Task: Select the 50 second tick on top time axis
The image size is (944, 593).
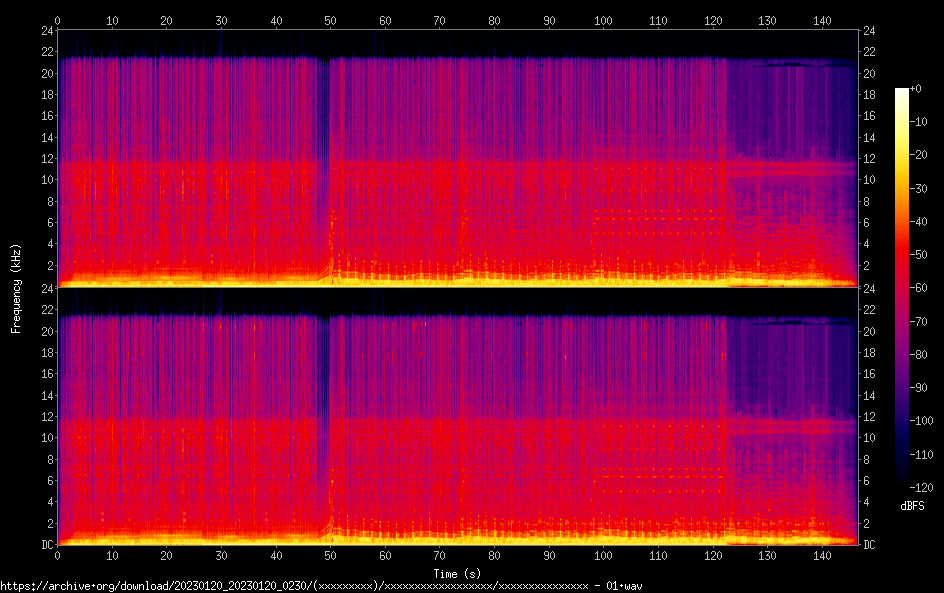Action: (x=330, y=19)
